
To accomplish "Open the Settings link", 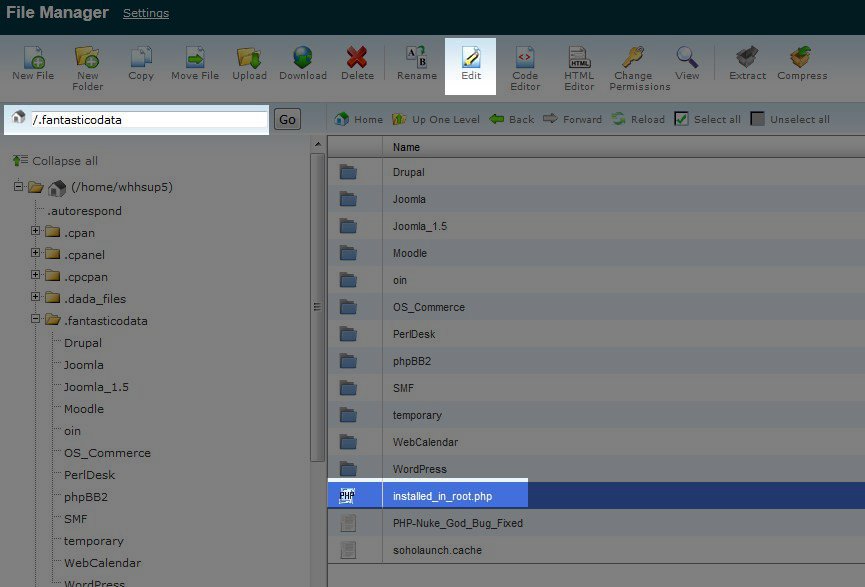I will tap(145, 13).
